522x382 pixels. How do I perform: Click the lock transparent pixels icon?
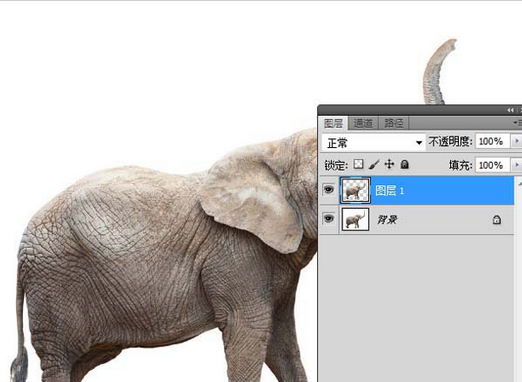[358, 164]
